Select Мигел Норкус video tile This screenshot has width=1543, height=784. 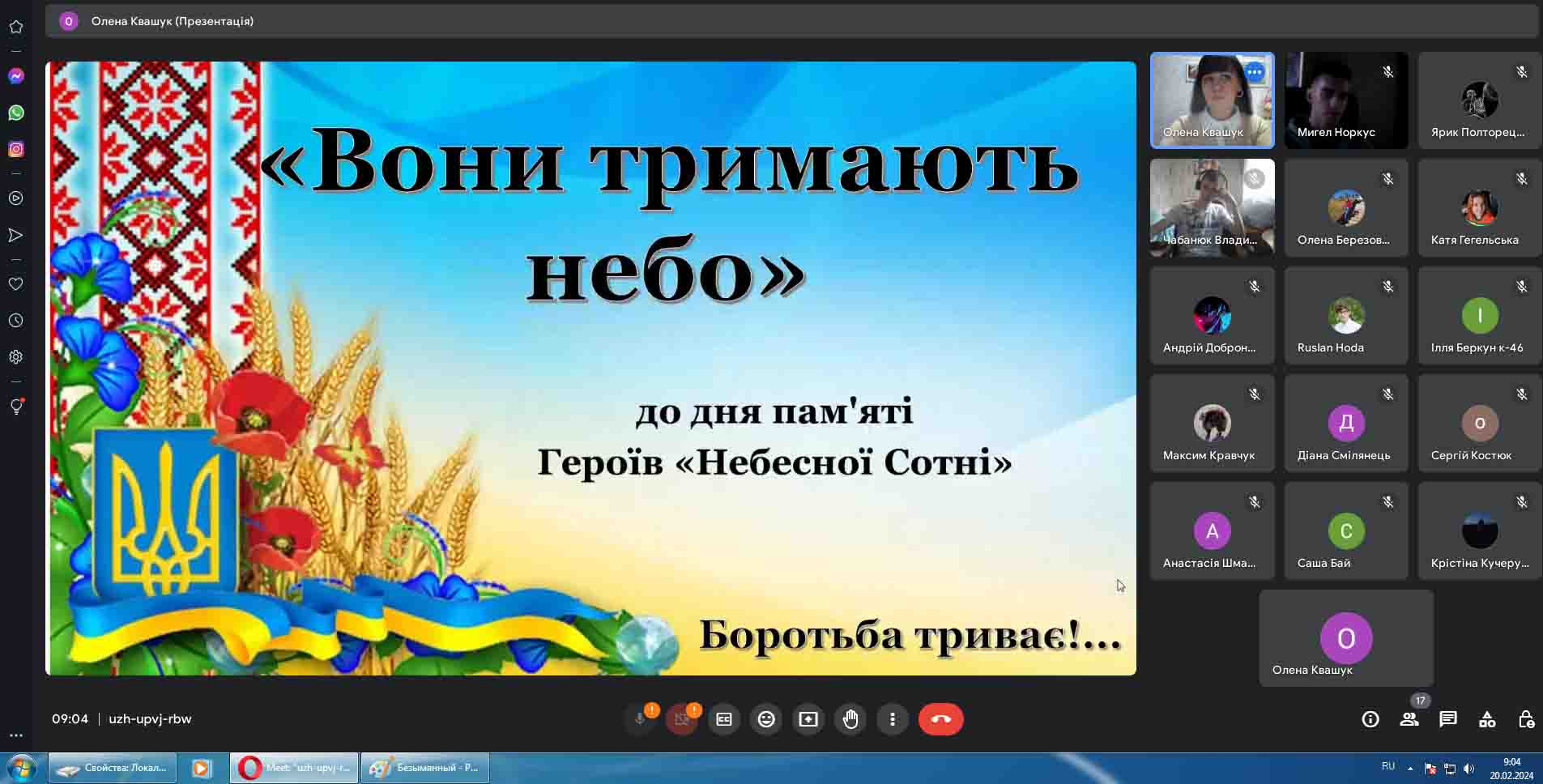[x=1346, y=100]
